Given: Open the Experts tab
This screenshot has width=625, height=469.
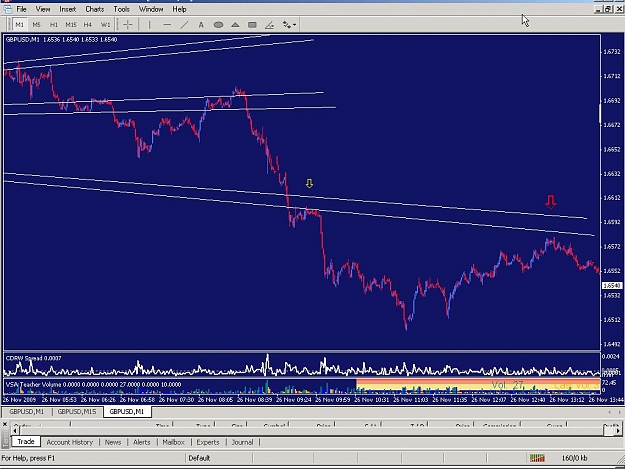Looking at the screenshot, I should [x=208, y=442].
